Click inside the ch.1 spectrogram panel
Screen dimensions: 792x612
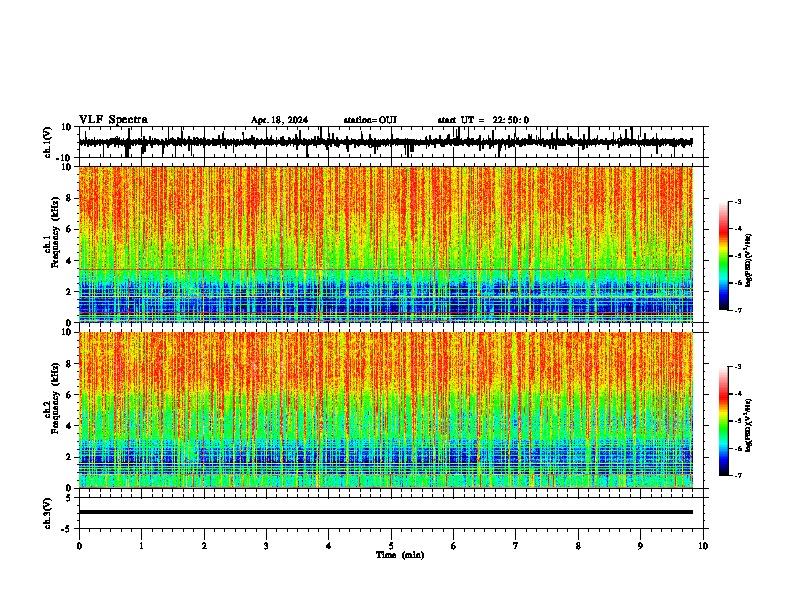pos(386,244)
